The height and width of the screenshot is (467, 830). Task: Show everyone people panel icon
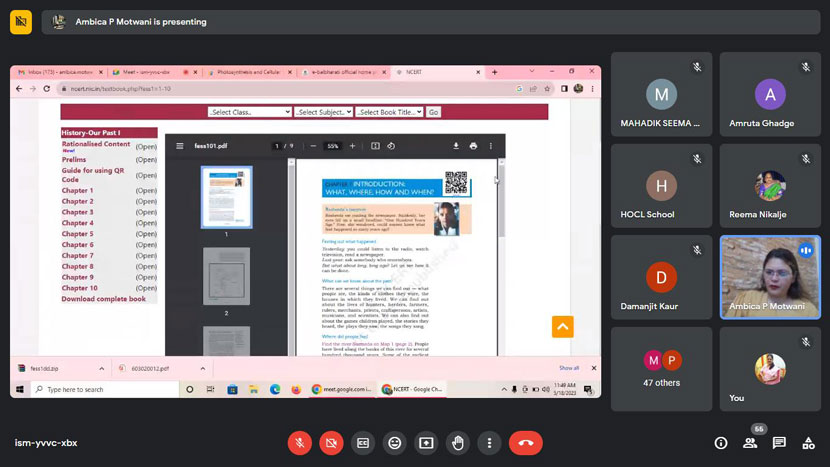click(750, 443)
